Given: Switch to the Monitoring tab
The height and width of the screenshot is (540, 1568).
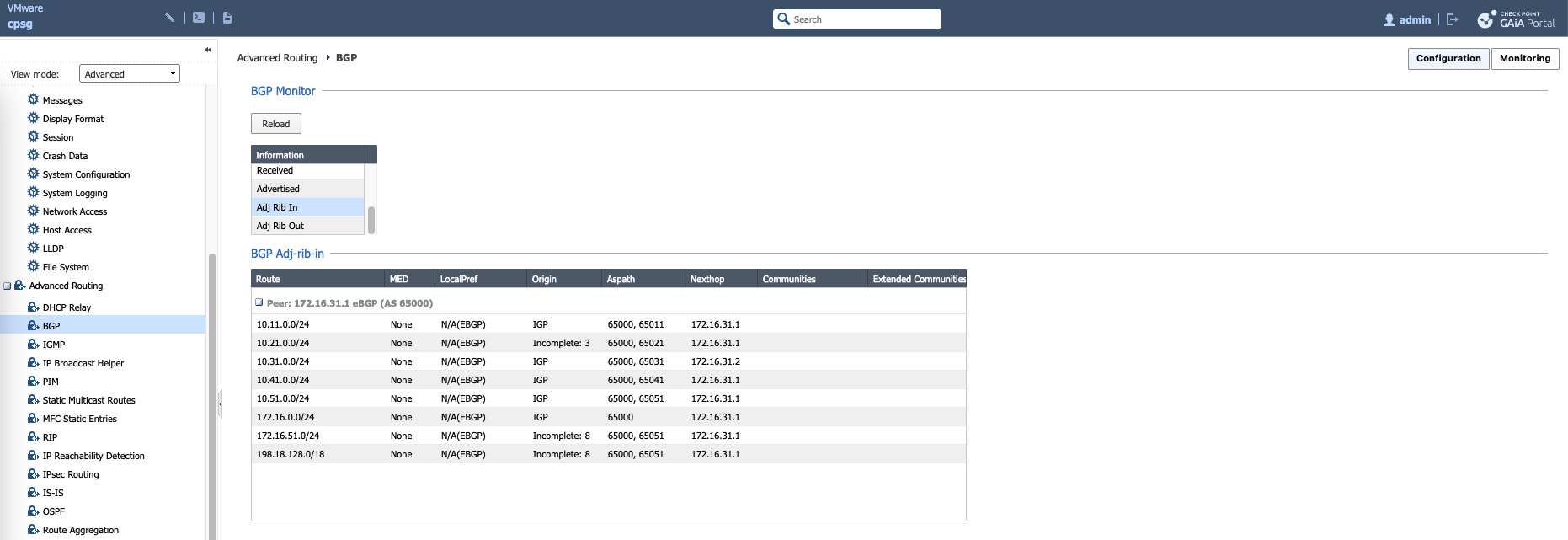Looking at the screenshot, I should (x=1524, y=58).
